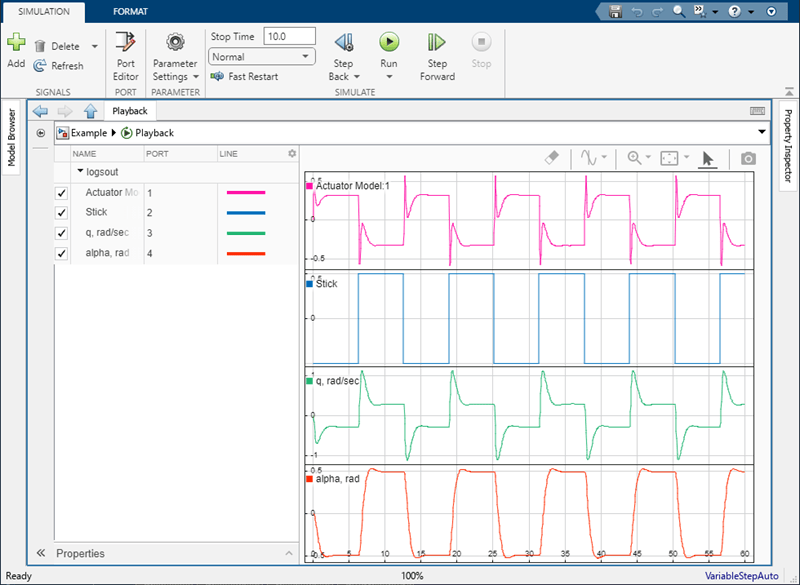Open the waveform tool dropdown arrow
Screen dimensions: 800x585
pyautogui.click(x=604, y=157)
